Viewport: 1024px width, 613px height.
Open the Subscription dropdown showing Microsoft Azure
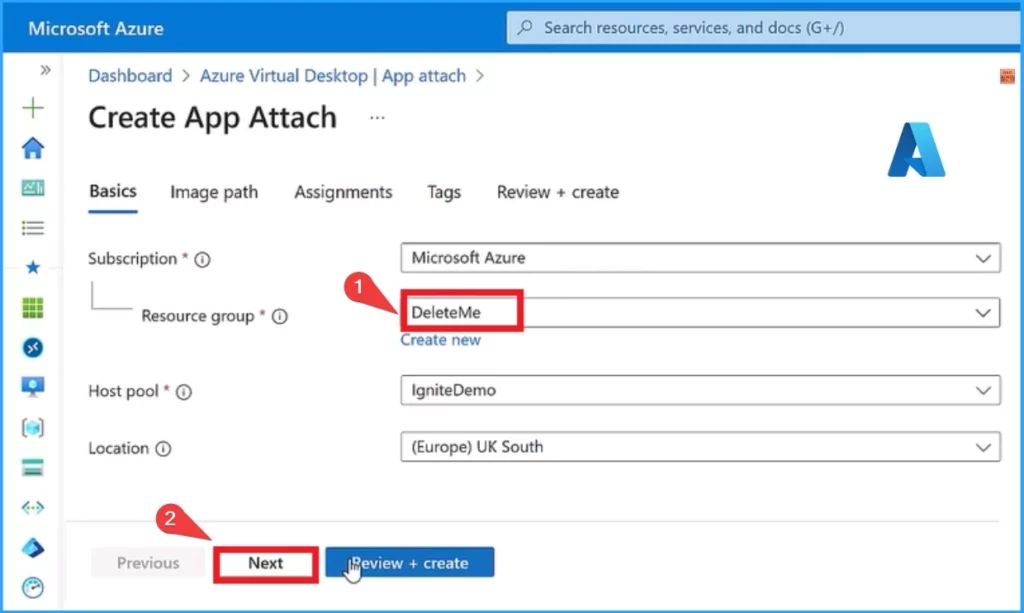point(700,258)
